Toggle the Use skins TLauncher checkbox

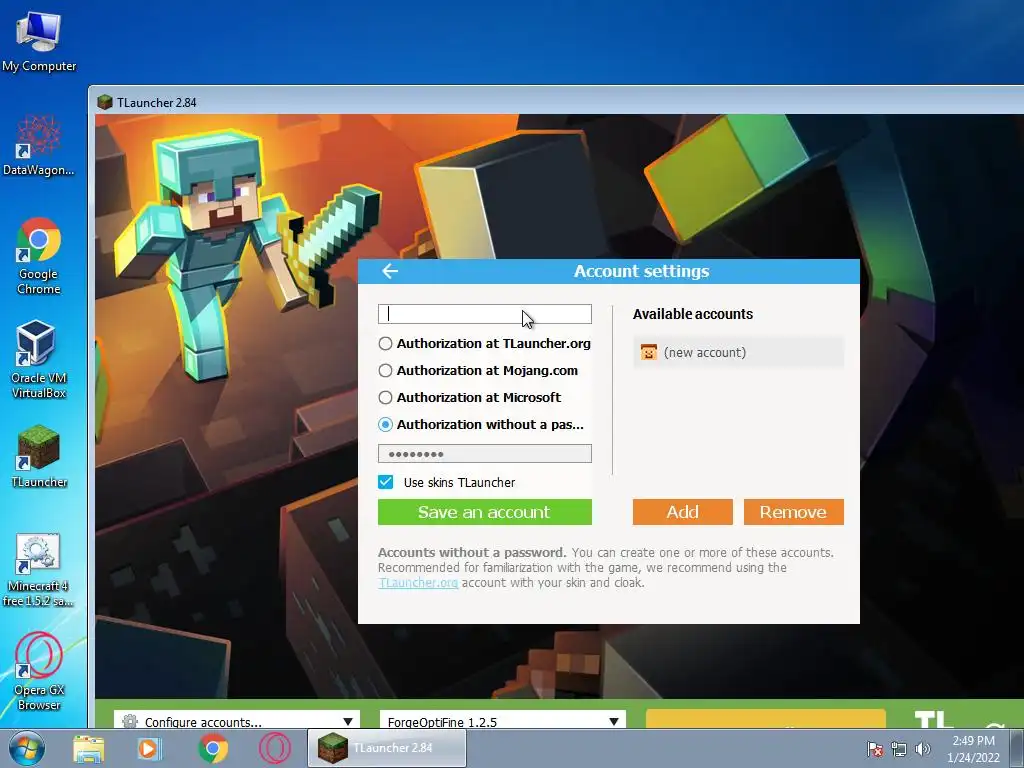385,482
